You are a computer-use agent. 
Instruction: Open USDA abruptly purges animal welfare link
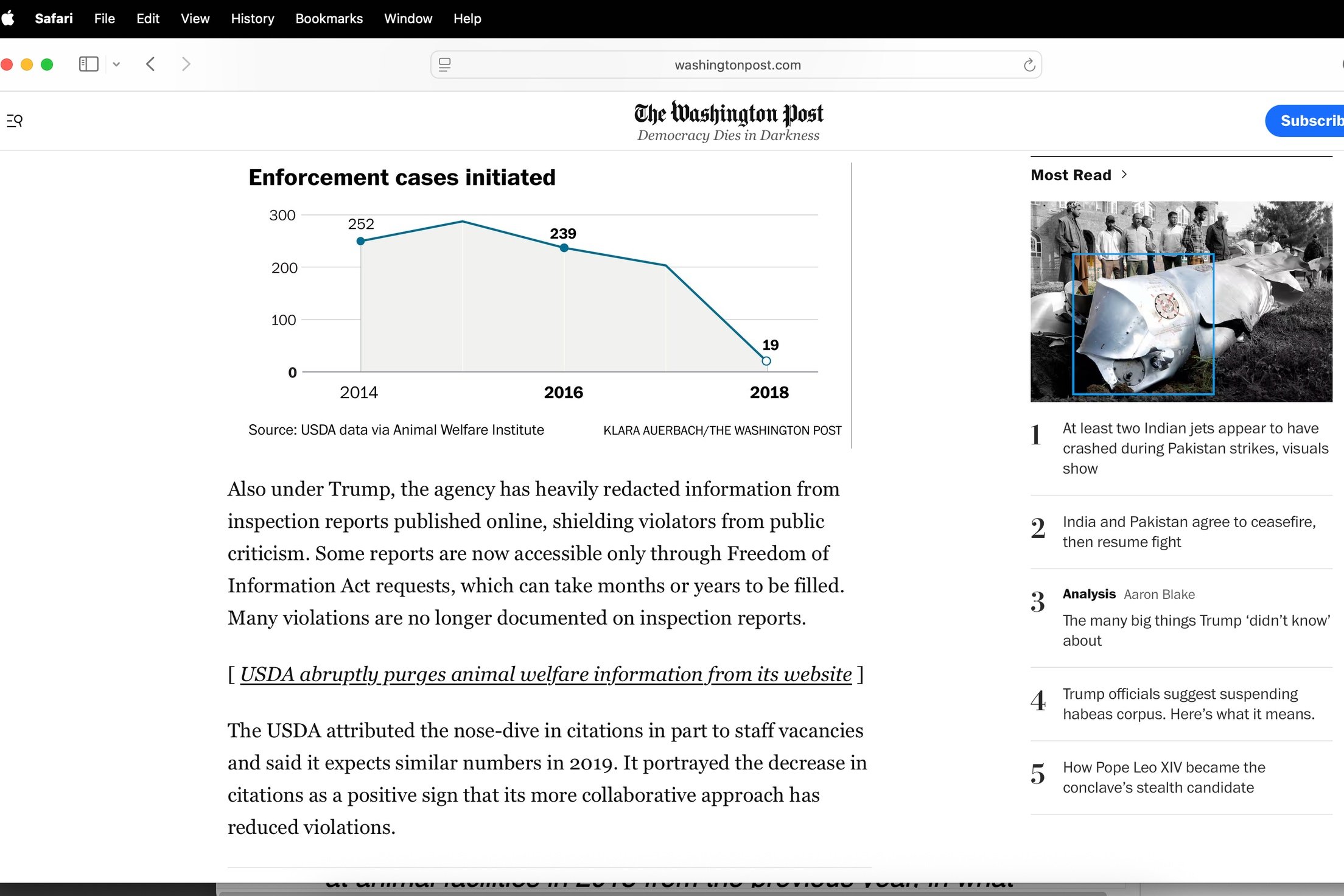[545, 674]
